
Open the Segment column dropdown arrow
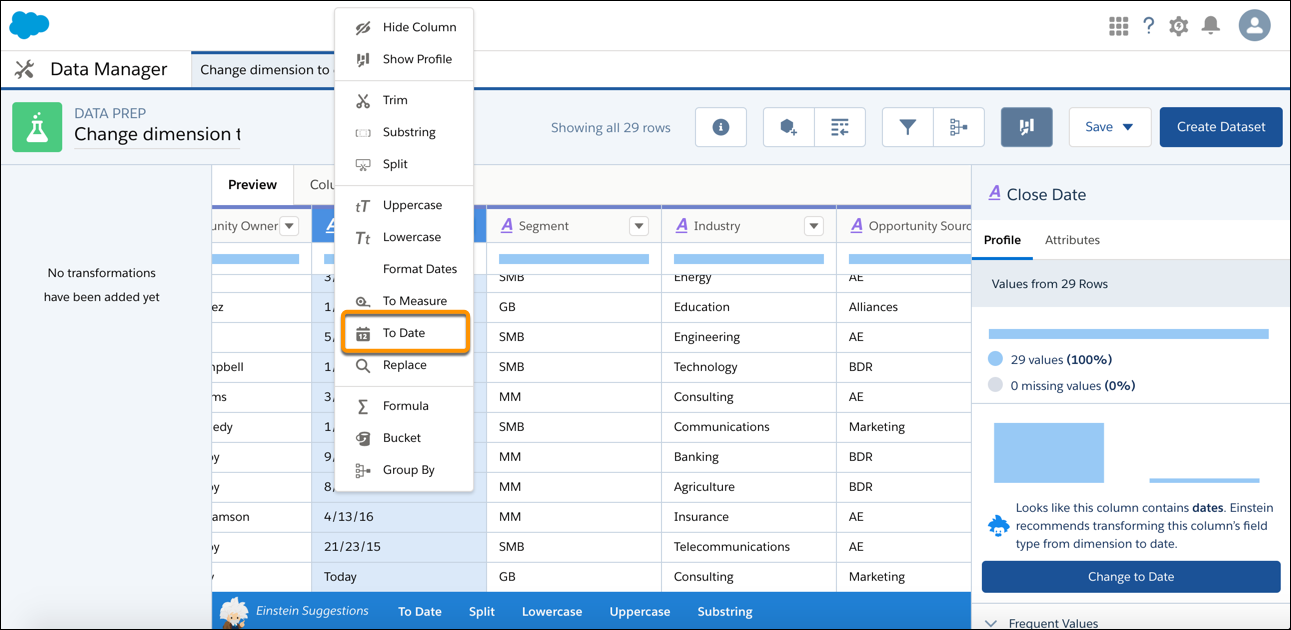click(639, 226)
